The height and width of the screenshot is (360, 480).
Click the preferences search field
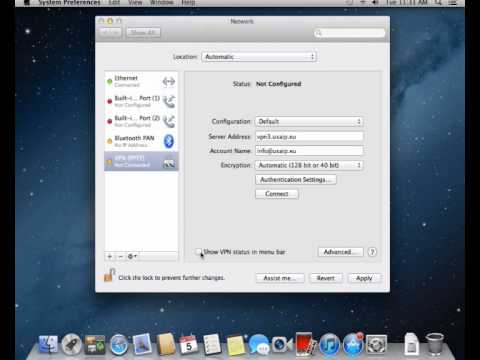pyautogui.click(x=350, y=33)
